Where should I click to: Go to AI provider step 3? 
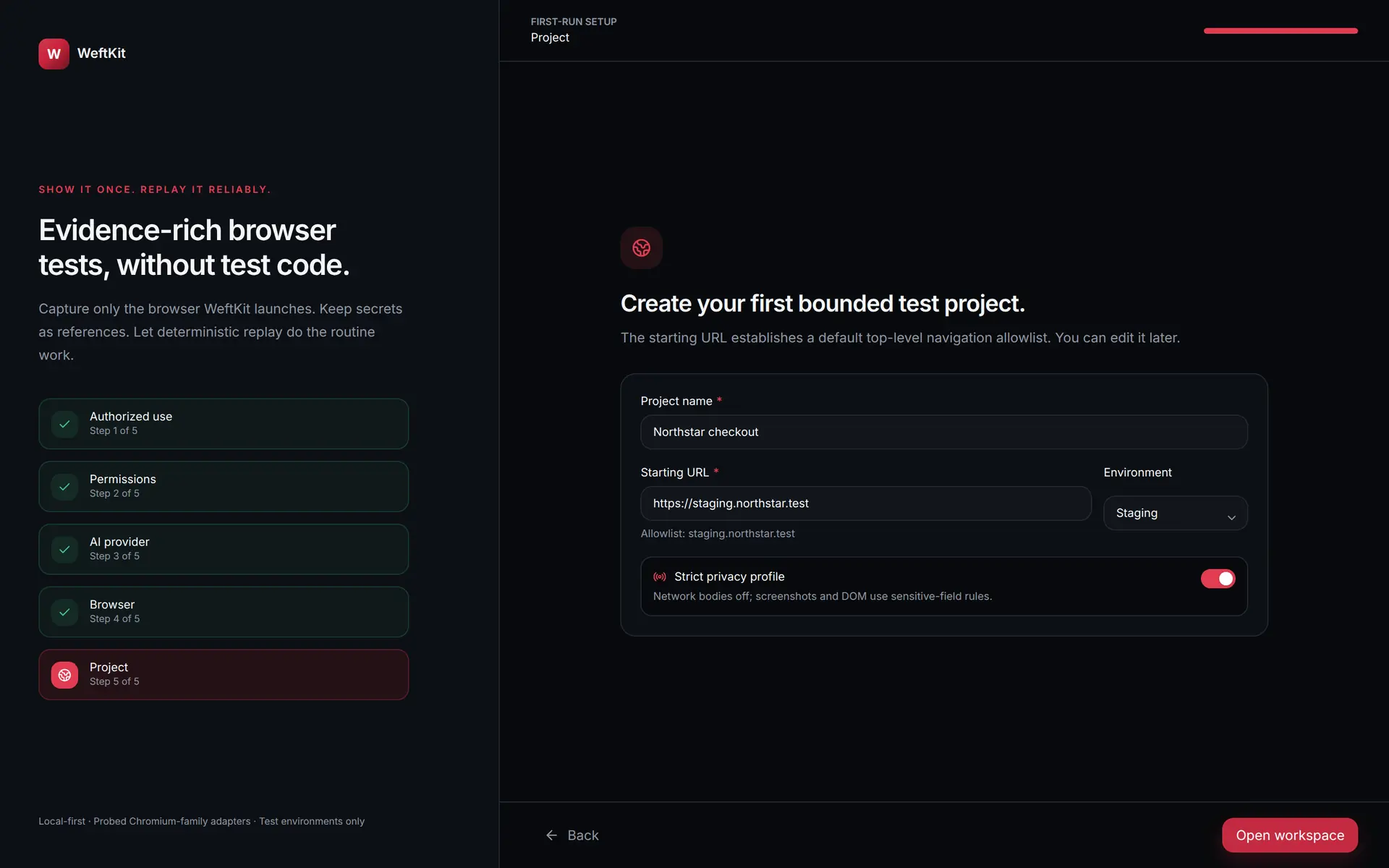point(224,550)
